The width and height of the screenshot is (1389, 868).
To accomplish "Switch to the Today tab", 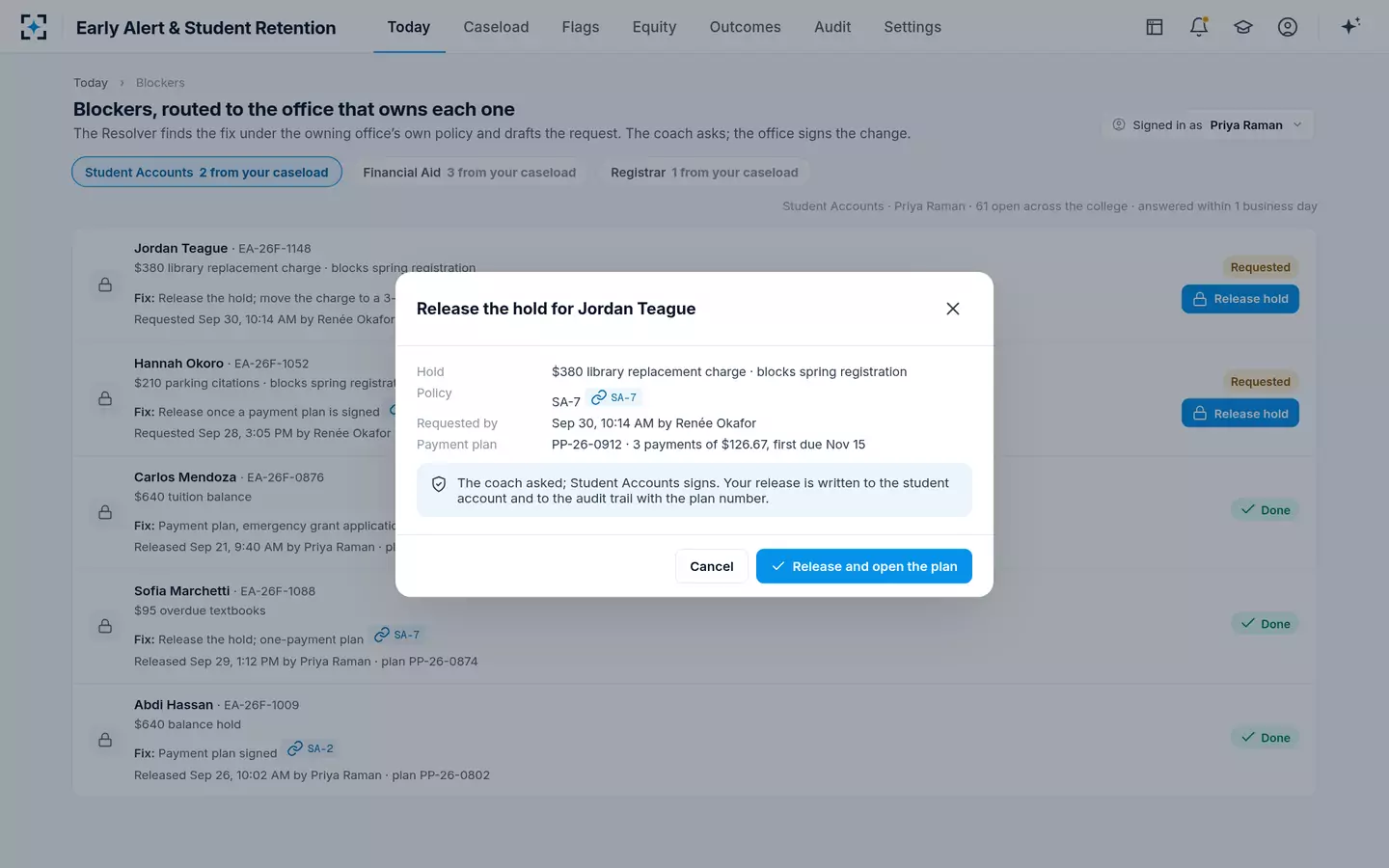I will click(x=409, y=27).
